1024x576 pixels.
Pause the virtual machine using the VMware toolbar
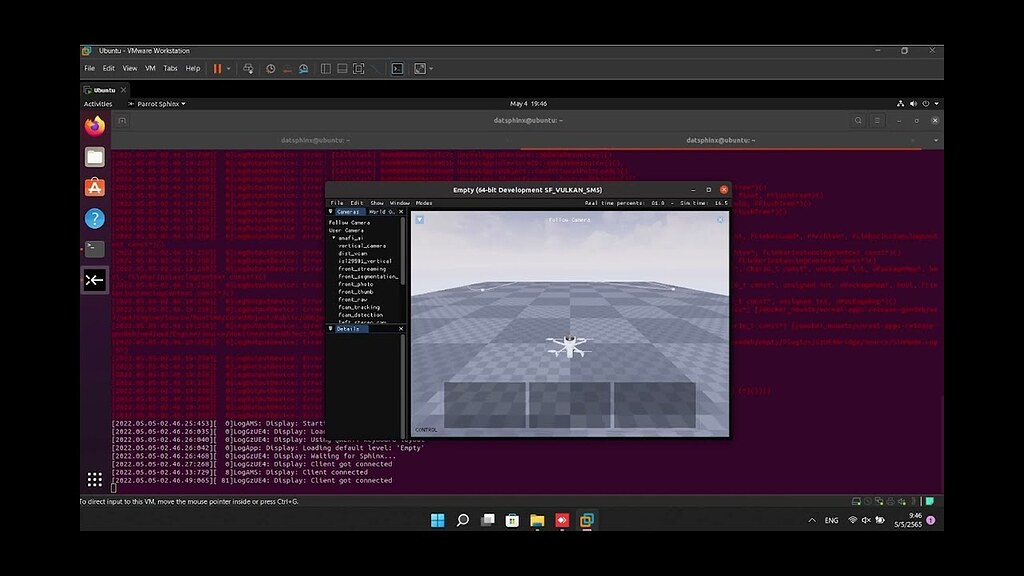pyautogui.click(x=218, y=68)
